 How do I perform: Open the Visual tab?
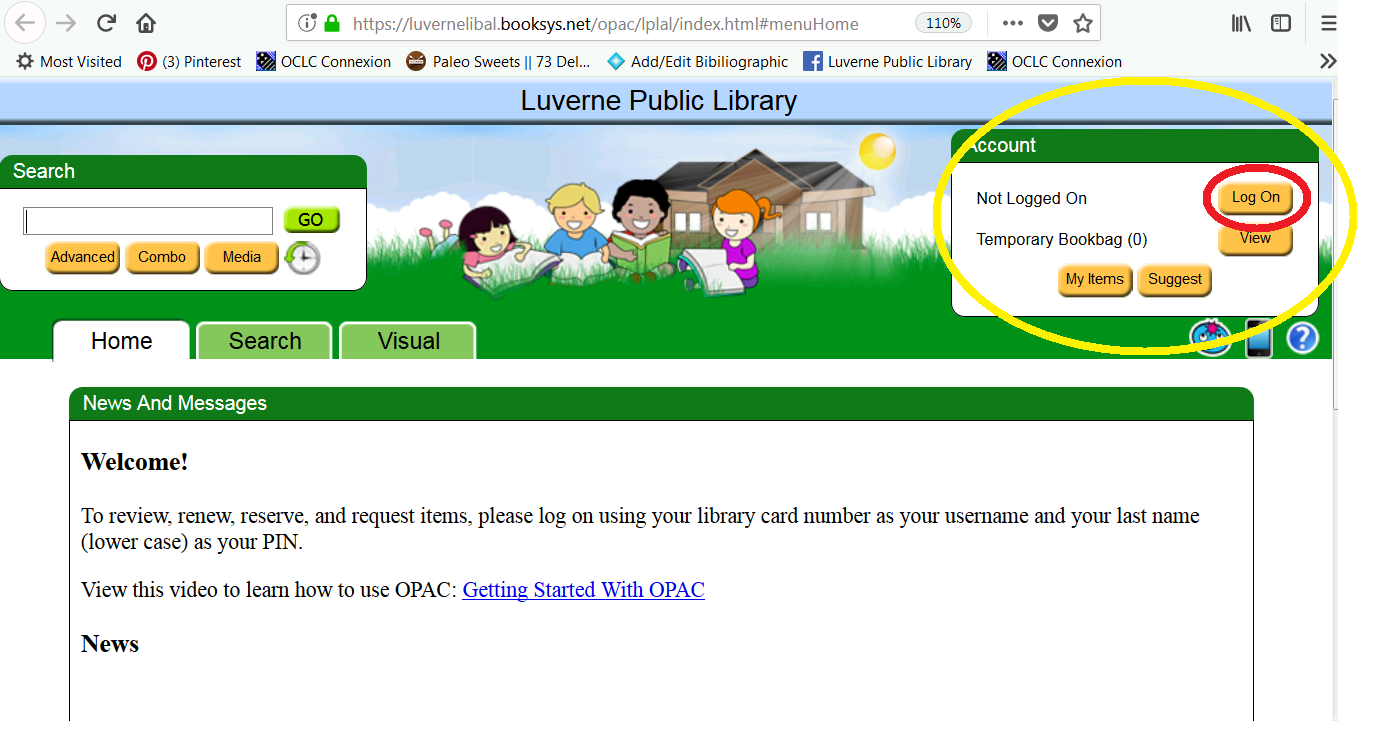pyautogui.click(x=406, y=341)
